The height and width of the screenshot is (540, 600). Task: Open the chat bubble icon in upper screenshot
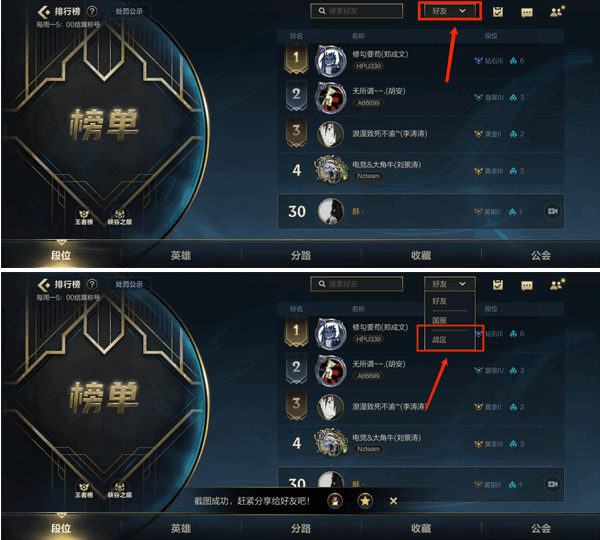click(527, 12)
